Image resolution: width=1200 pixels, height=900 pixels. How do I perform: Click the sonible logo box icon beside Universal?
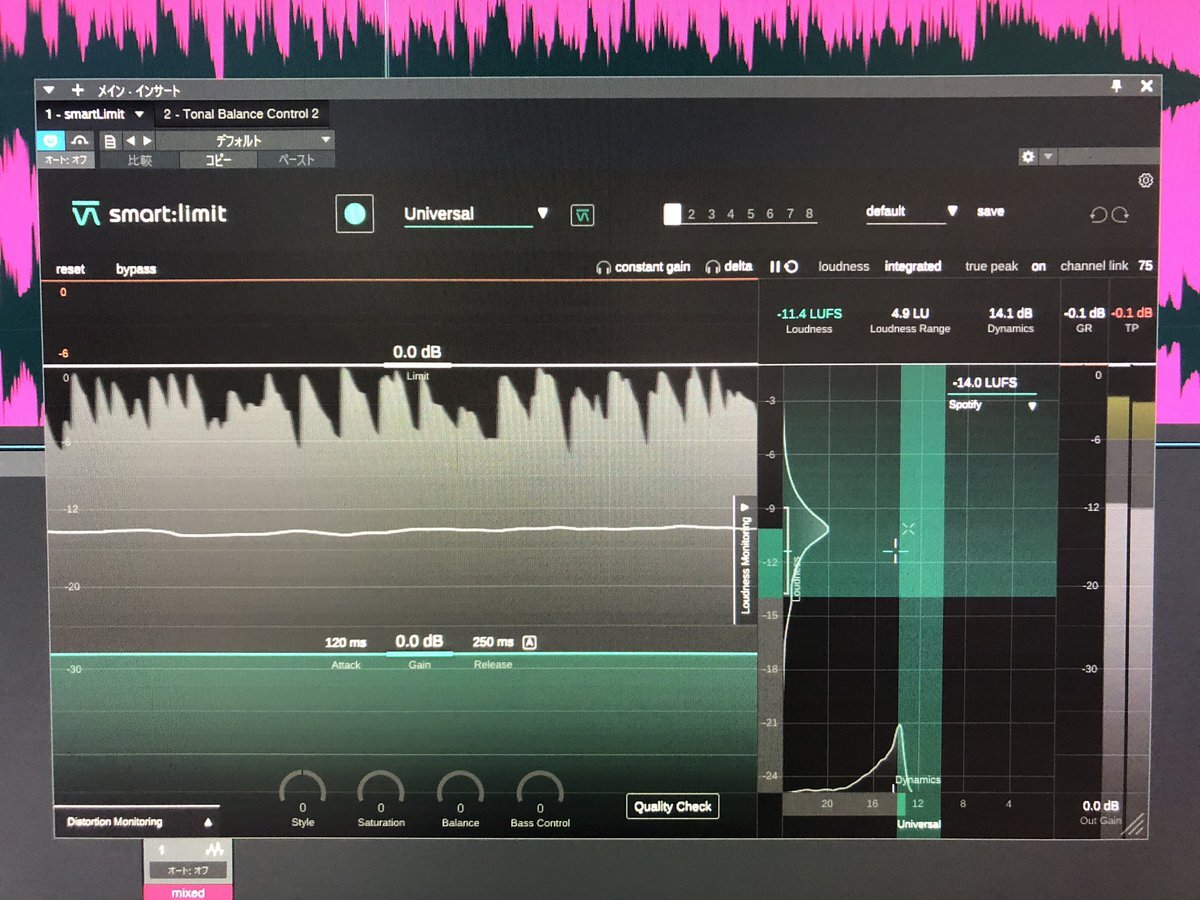tap(583, 215)
